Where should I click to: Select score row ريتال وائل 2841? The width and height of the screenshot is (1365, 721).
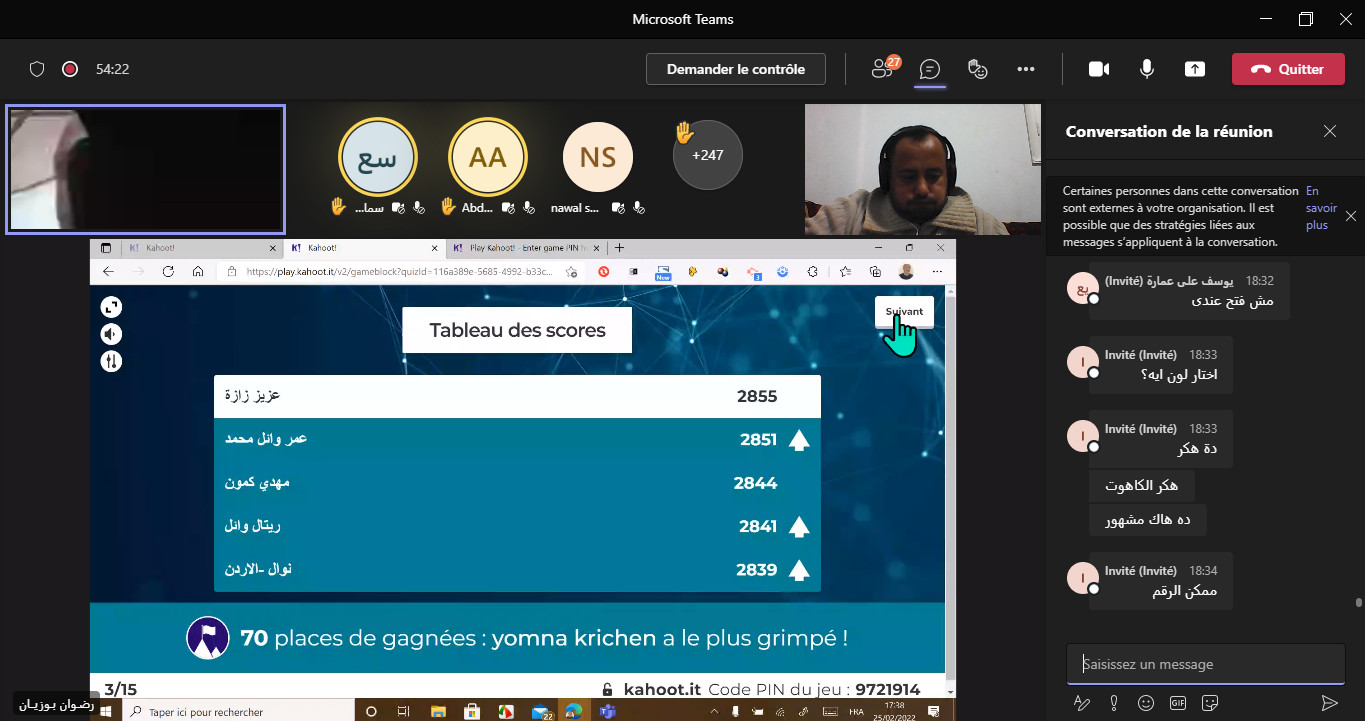[517, 526]
